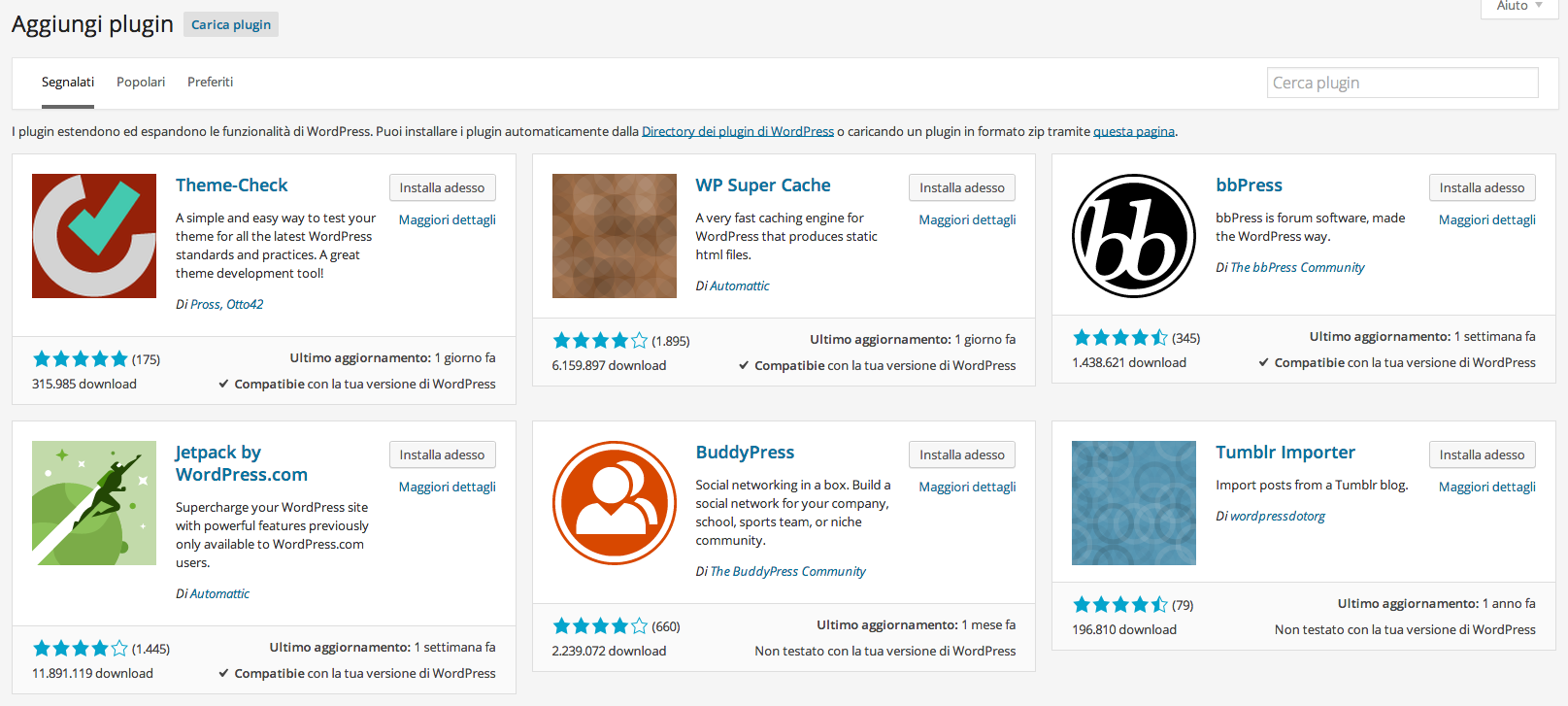1568x706 pixels.
Task: Open Maggiori dettagli for BuddyPress
Action: point(968,487)
